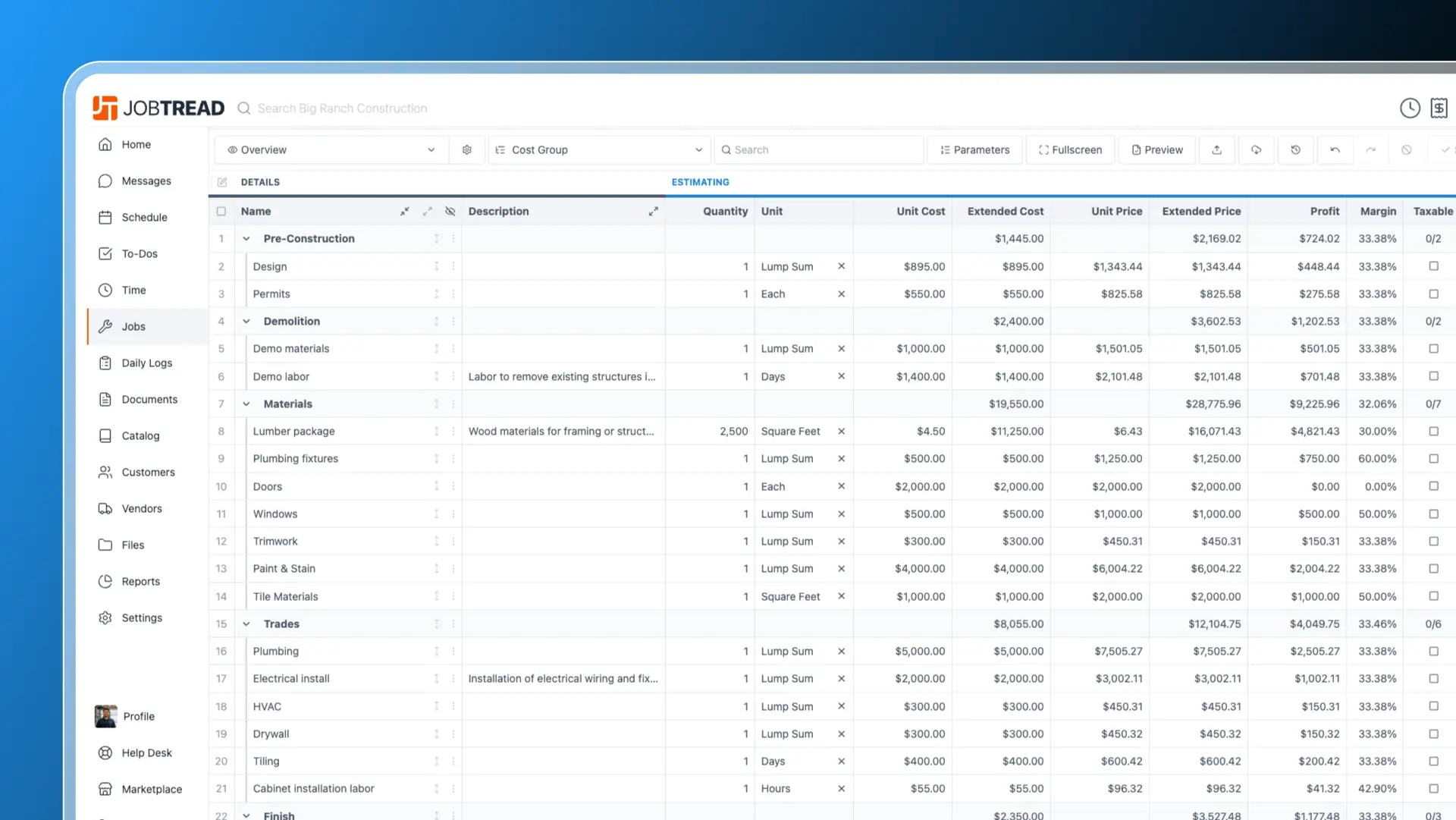Viewport: 1456px width, 820px height.
Task: Clear the unit on the Design row
Action: (841, 266)
